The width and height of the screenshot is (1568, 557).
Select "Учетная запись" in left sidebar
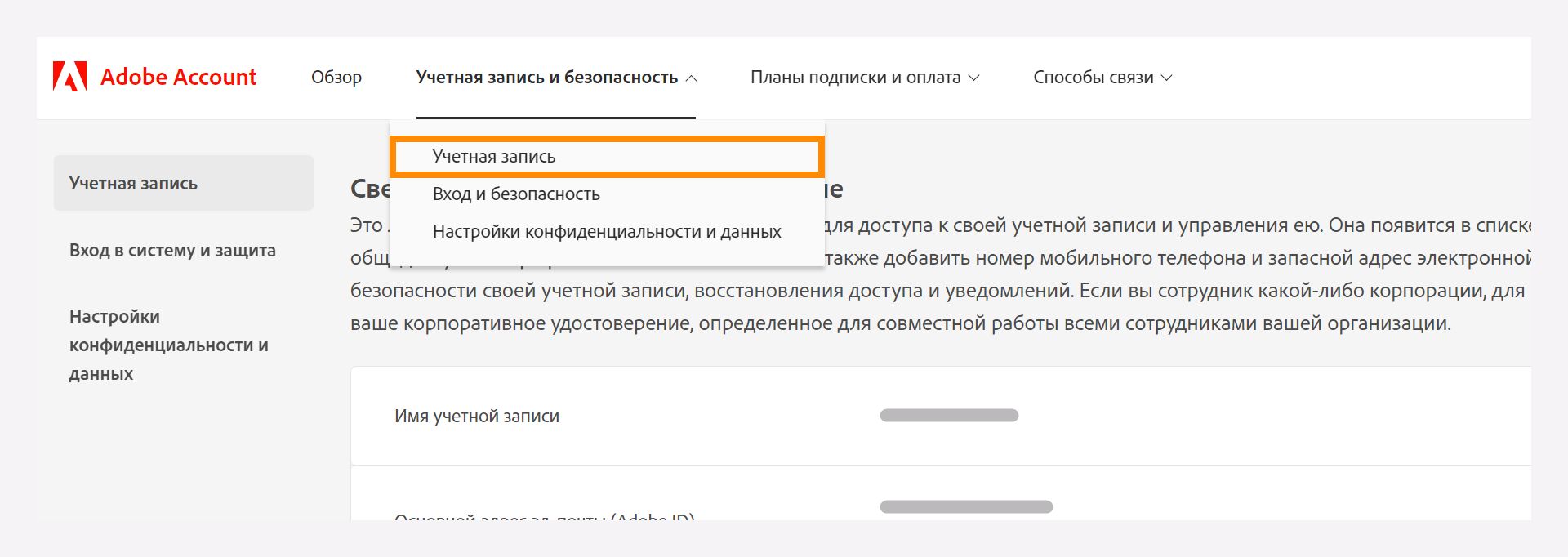[x=133, y=182]
